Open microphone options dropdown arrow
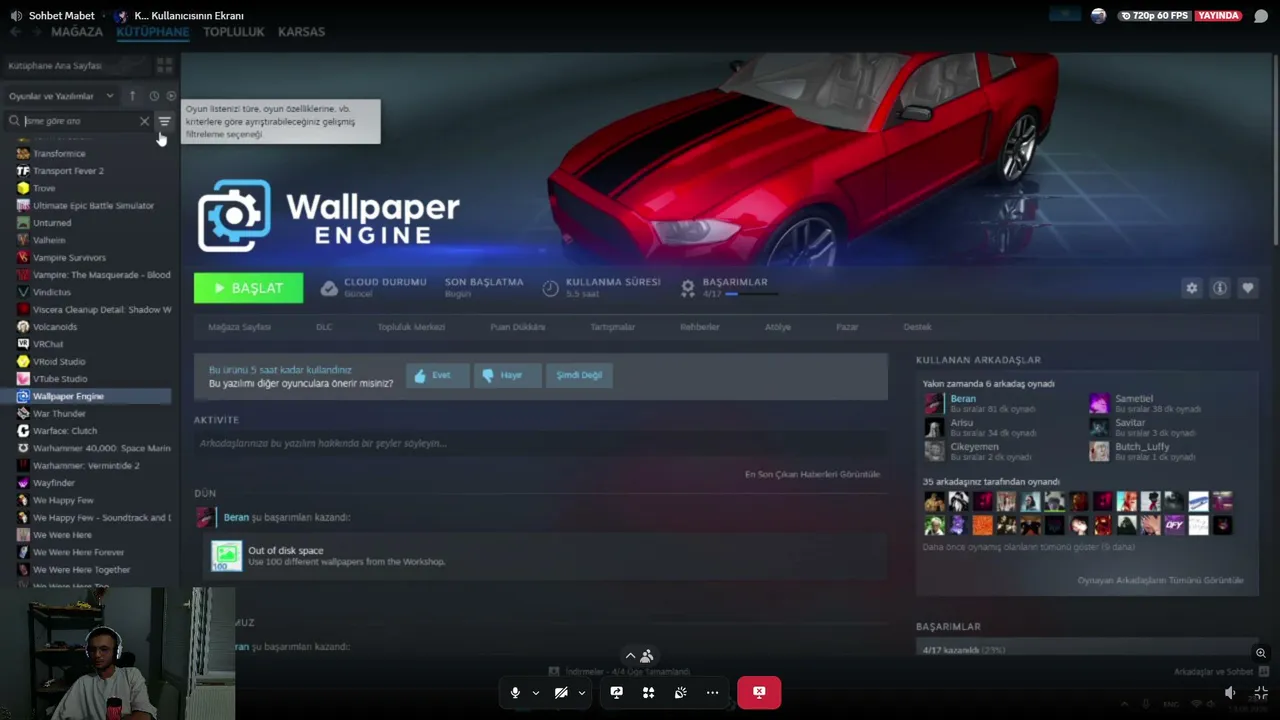Viewport: 1280px width, 720px height. pyautogui.click(x=536, y=692)
